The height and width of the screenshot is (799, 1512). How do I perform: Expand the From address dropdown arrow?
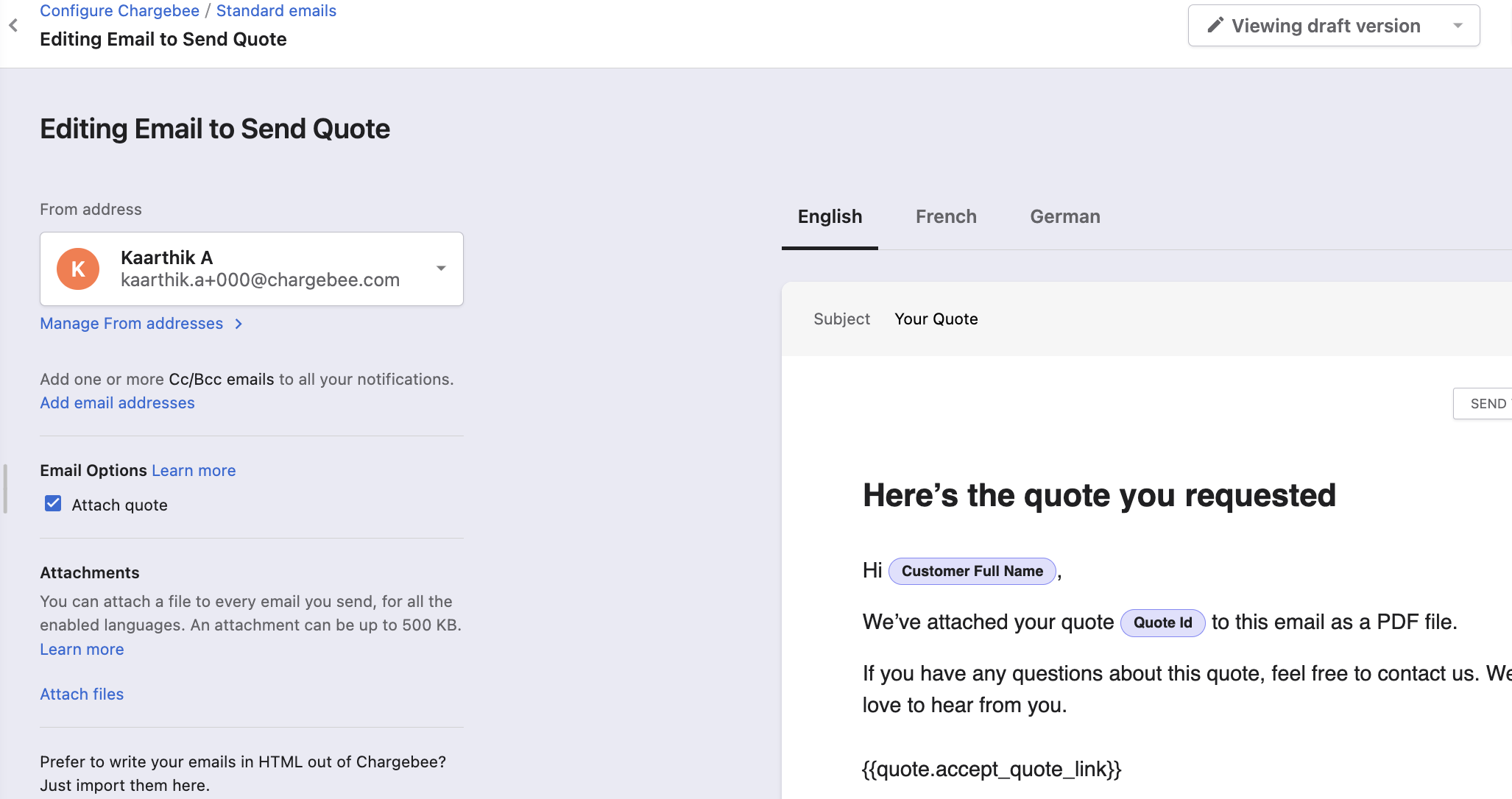441,269
